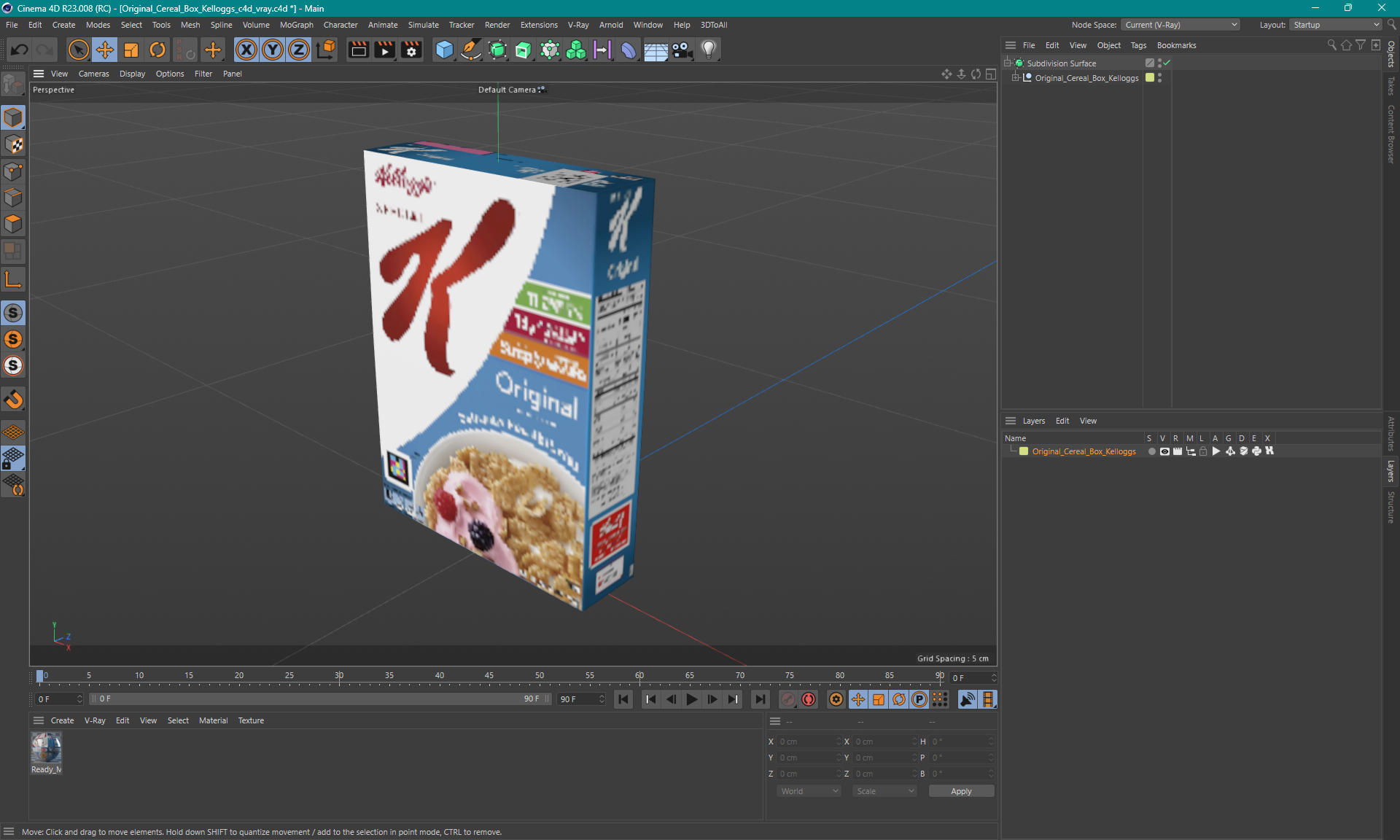Open the Scale mode dropdown
This screenshot has width=1400, height=840.
click(x=884, y=791)
